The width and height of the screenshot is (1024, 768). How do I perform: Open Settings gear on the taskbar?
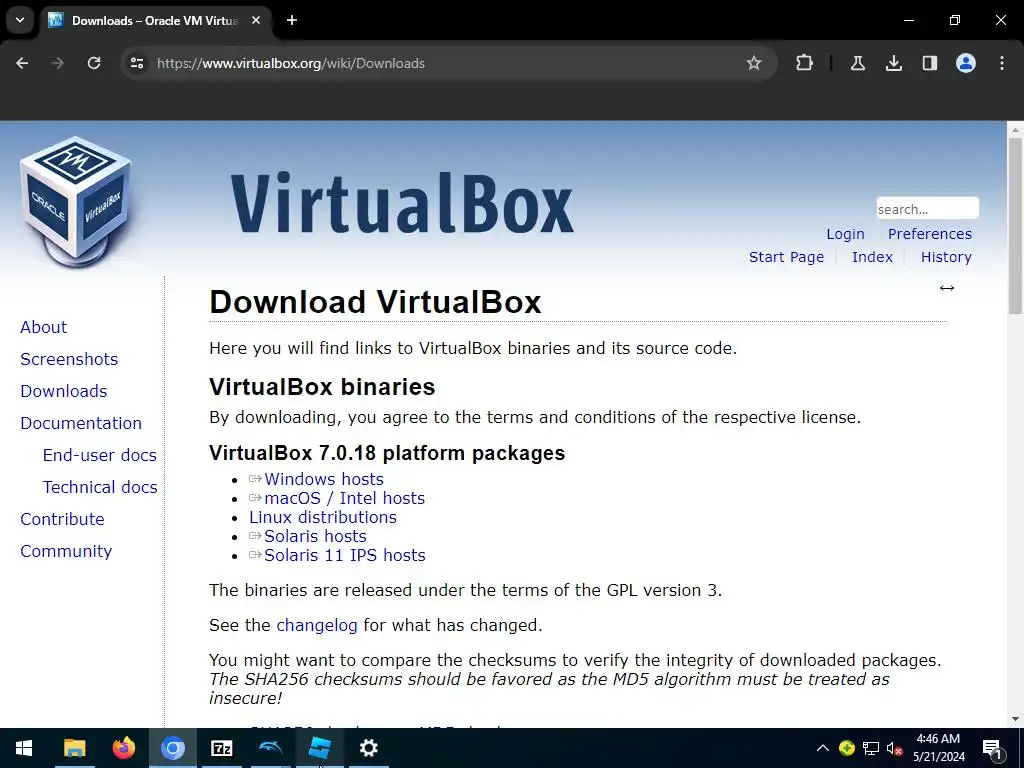368,748
